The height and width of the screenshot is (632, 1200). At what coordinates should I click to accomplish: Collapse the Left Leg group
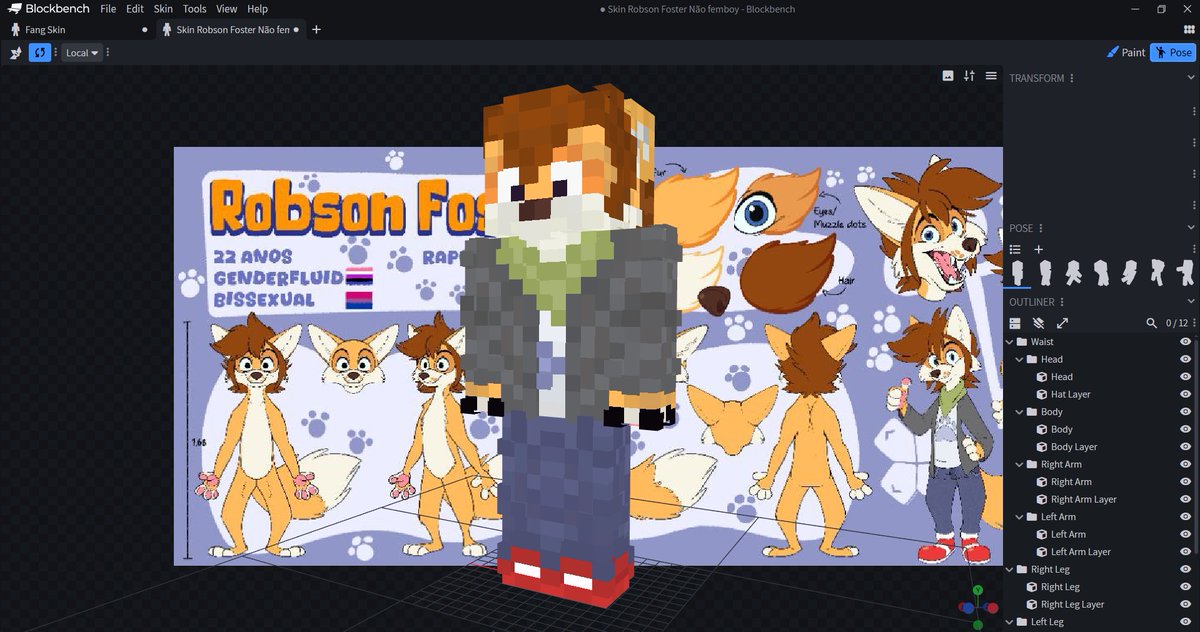[1010, 622]
